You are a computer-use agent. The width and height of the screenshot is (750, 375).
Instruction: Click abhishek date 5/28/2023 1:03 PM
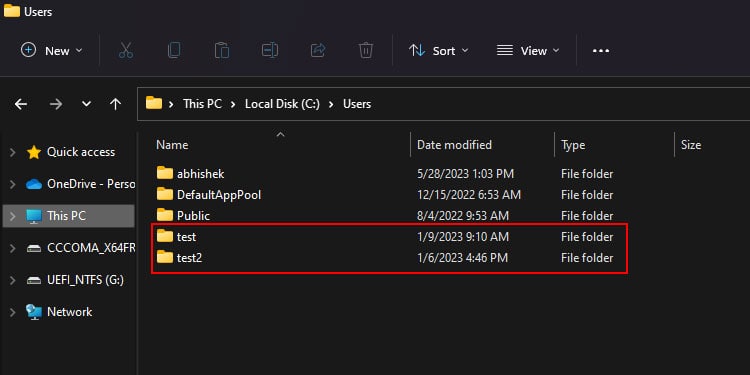465,174
